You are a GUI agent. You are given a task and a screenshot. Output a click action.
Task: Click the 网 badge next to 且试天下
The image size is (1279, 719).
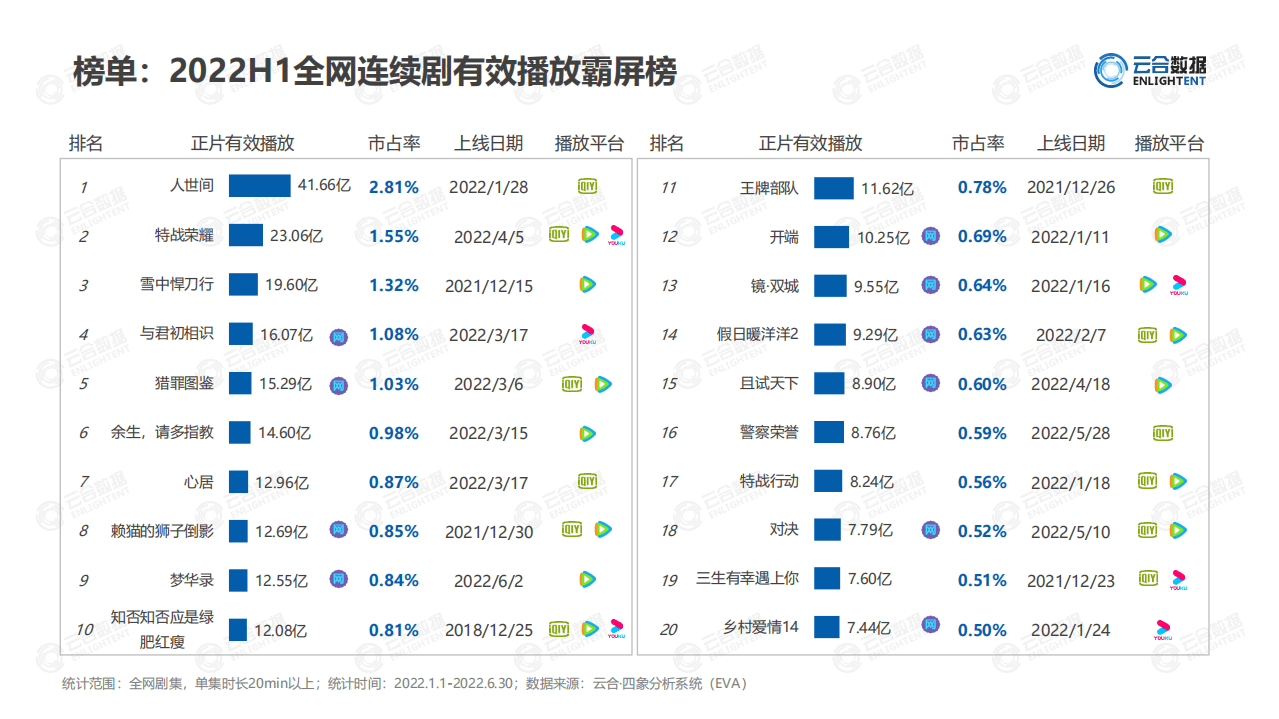pos(930,384)
